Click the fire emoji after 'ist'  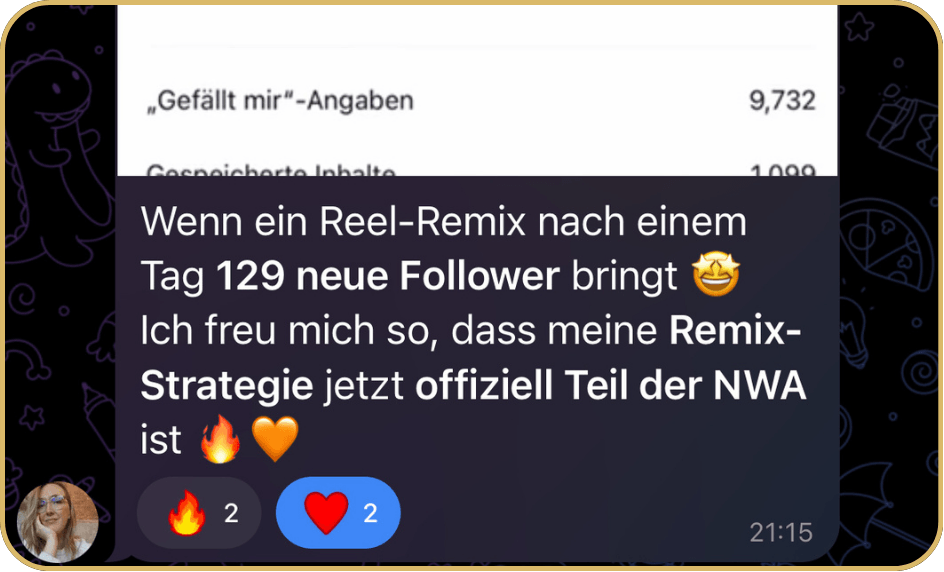[x=220, y=439]
